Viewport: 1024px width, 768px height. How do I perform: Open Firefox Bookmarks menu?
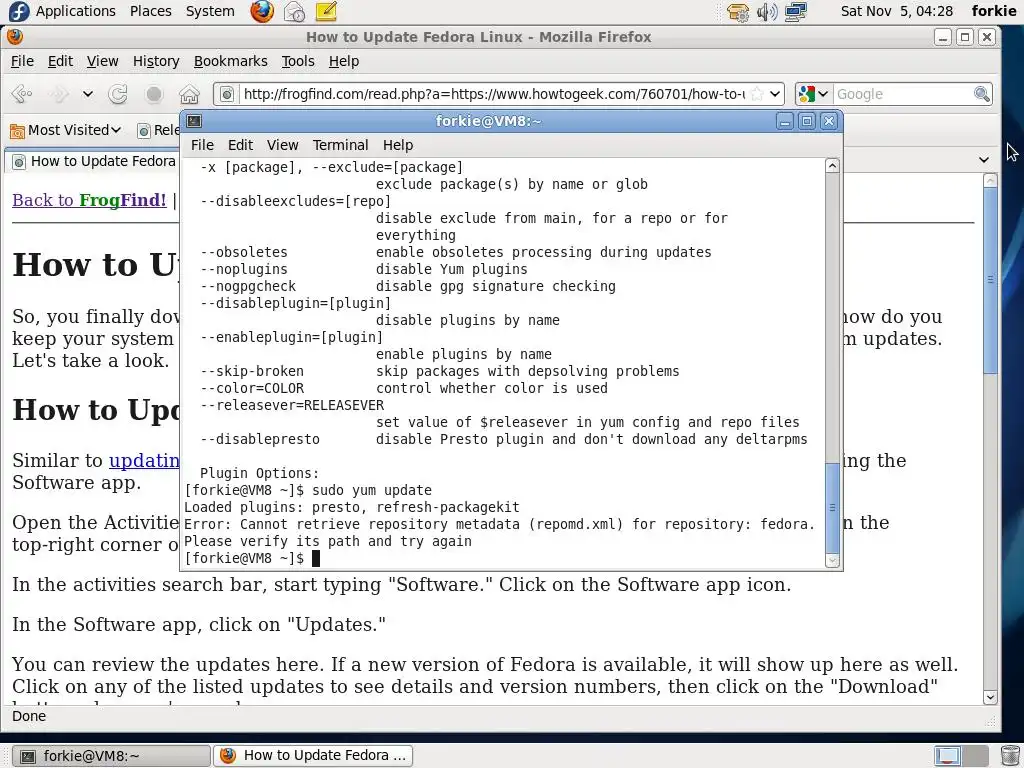click(231, 61)
